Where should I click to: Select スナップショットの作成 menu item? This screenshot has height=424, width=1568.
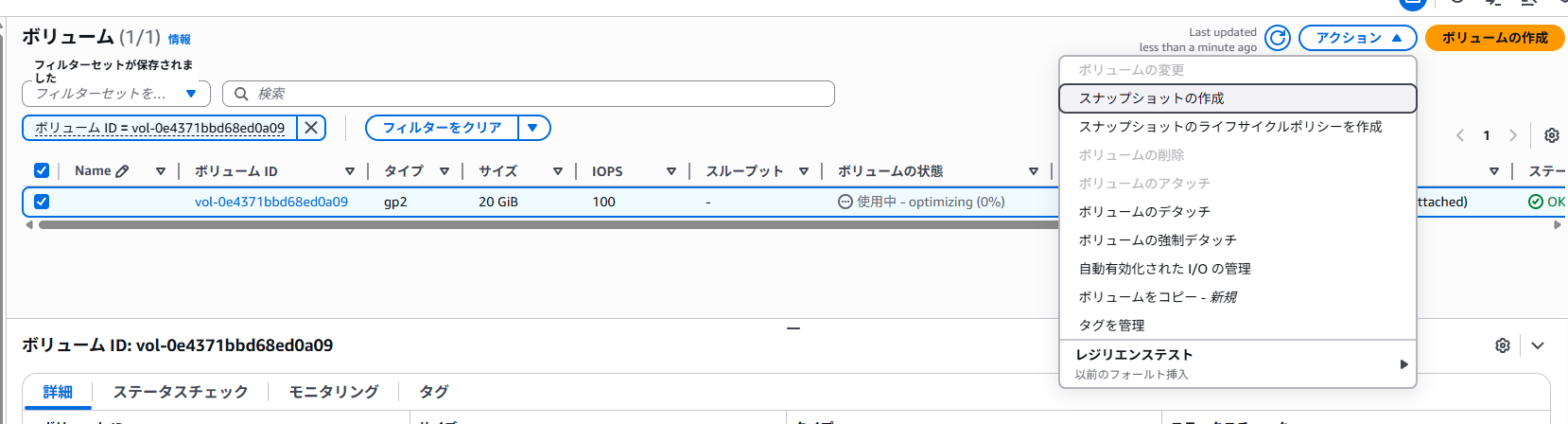pyautogui.click(x=1151, y=98)
